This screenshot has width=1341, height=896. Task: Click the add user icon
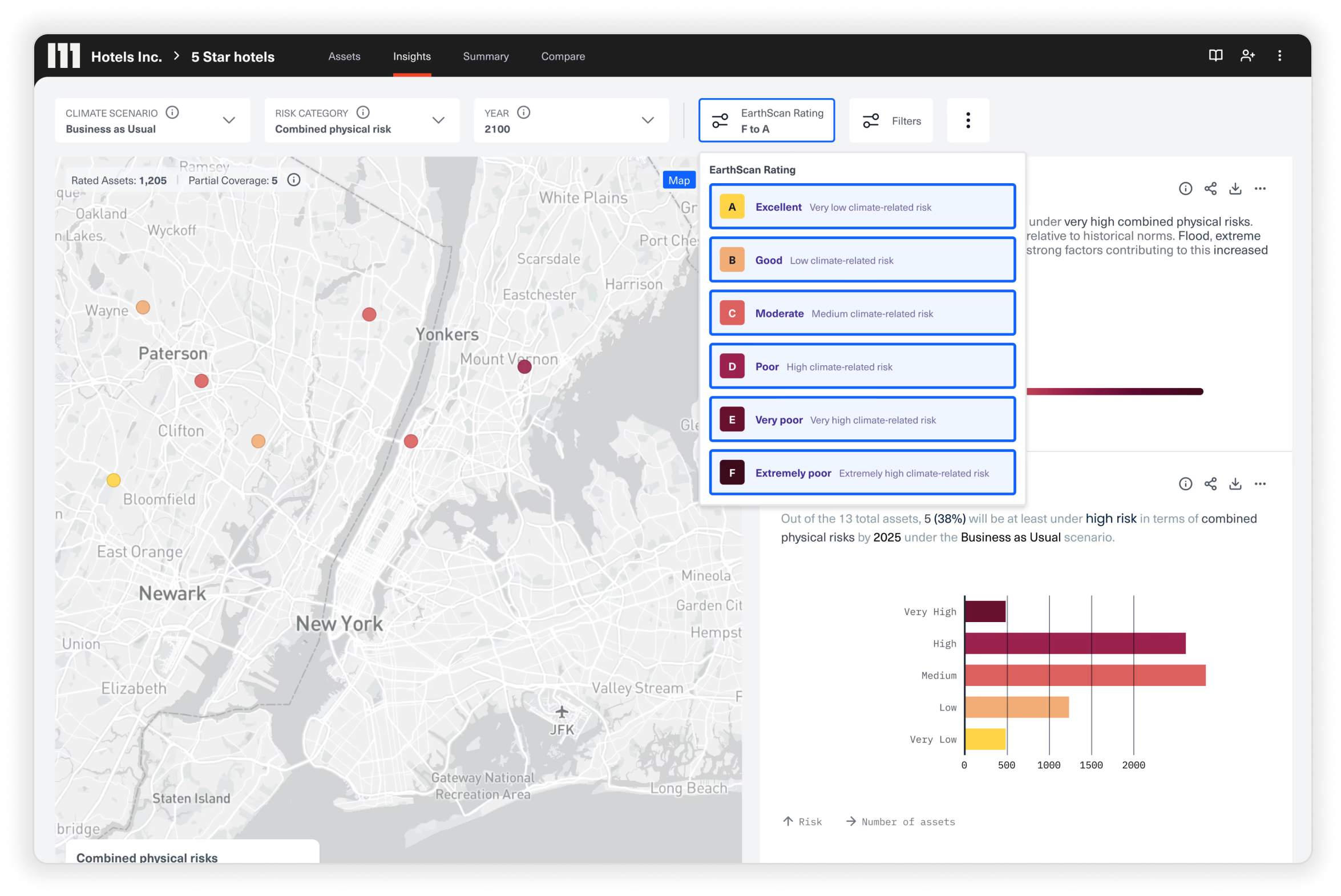[1247, 55]
